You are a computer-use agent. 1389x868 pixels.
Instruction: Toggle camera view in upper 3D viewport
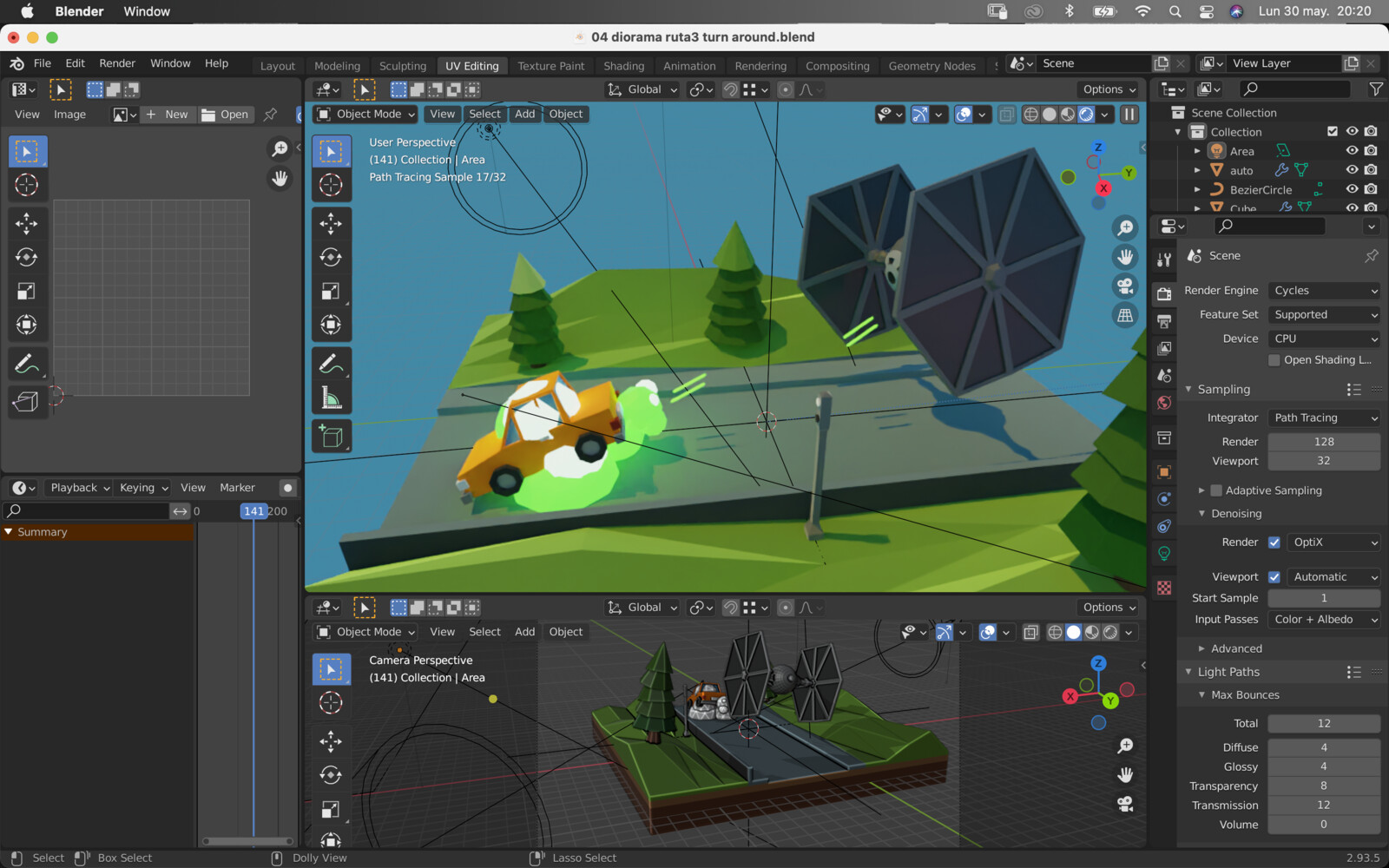1125,286
